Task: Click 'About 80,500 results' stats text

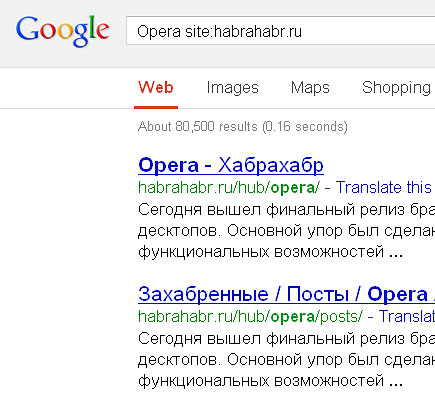Action: (x=243, y=127)
